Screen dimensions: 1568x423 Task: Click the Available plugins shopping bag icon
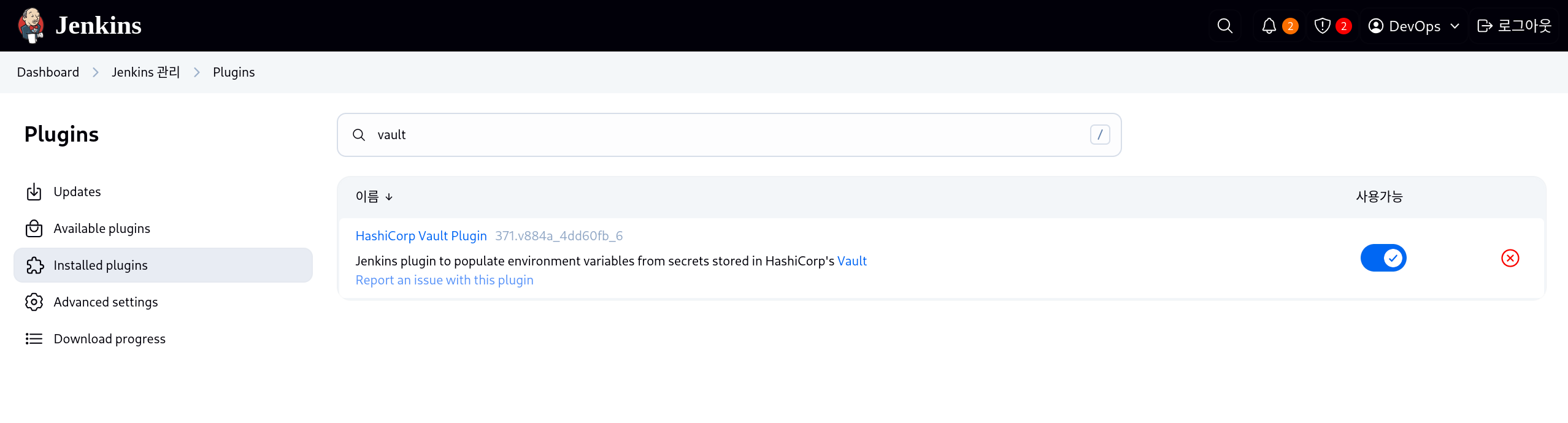coord(34,229)
